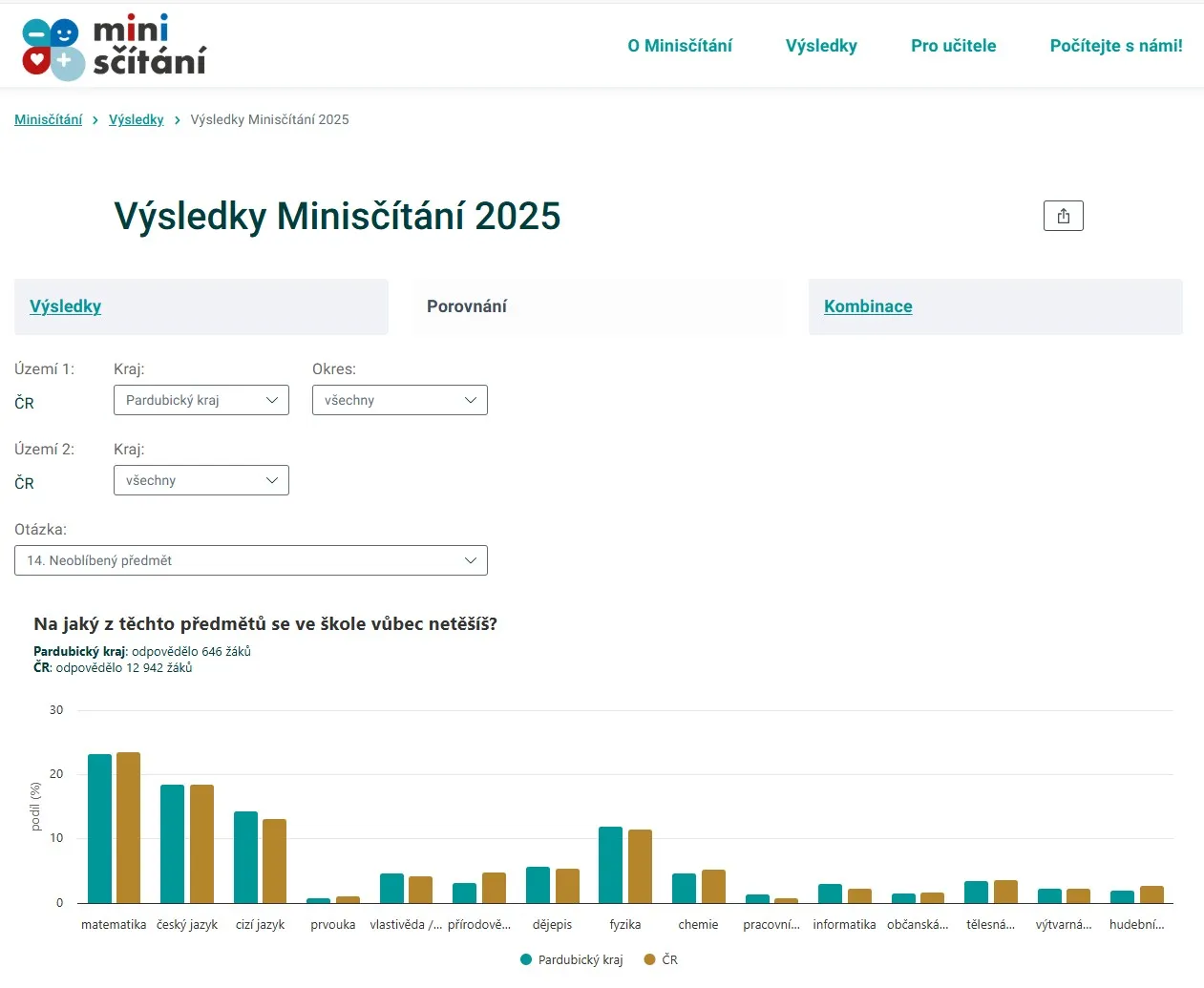Go to Počítejte s námi! page

click(x=1116, y=46)
